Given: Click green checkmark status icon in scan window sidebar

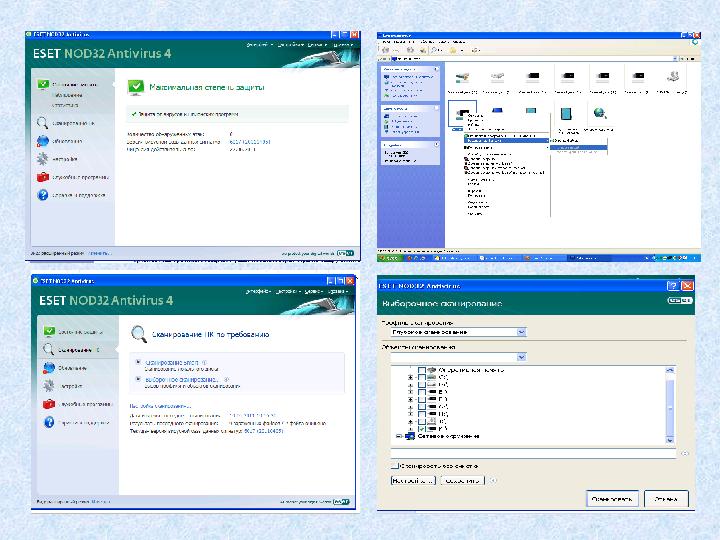Looking at the screenshot, I should (49, 331).
